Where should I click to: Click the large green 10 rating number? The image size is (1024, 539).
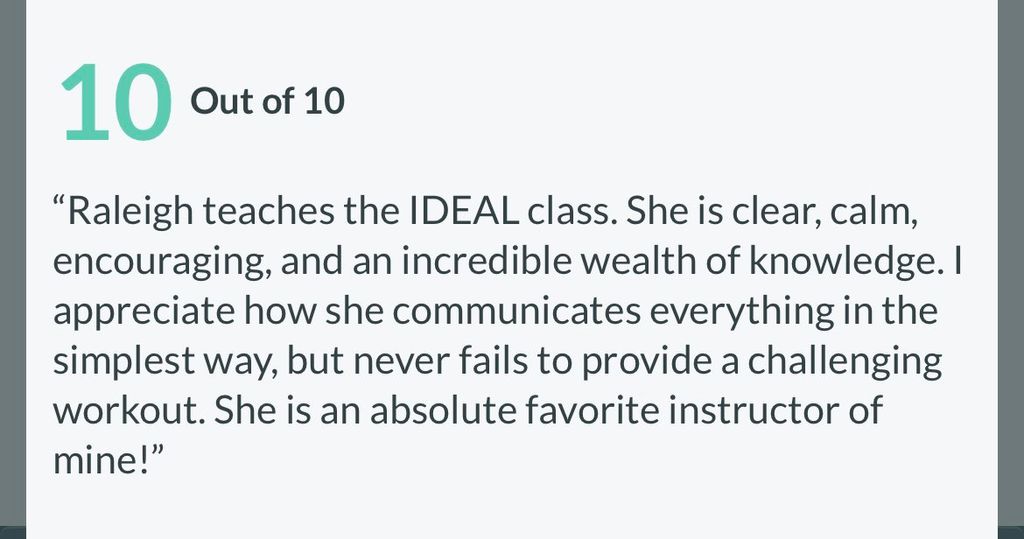coord(115,102)
